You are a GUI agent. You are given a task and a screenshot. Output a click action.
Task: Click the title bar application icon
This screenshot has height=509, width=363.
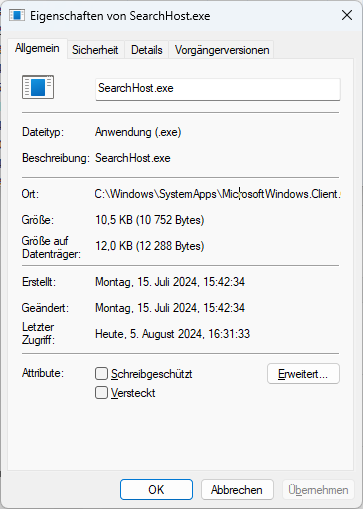pos(17,15)
